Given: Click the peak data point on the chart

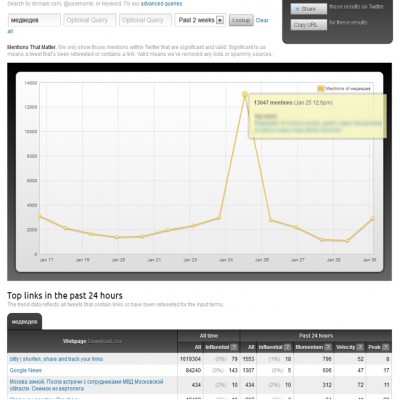Looking at the screenshot, I should [x=245, y=94].
